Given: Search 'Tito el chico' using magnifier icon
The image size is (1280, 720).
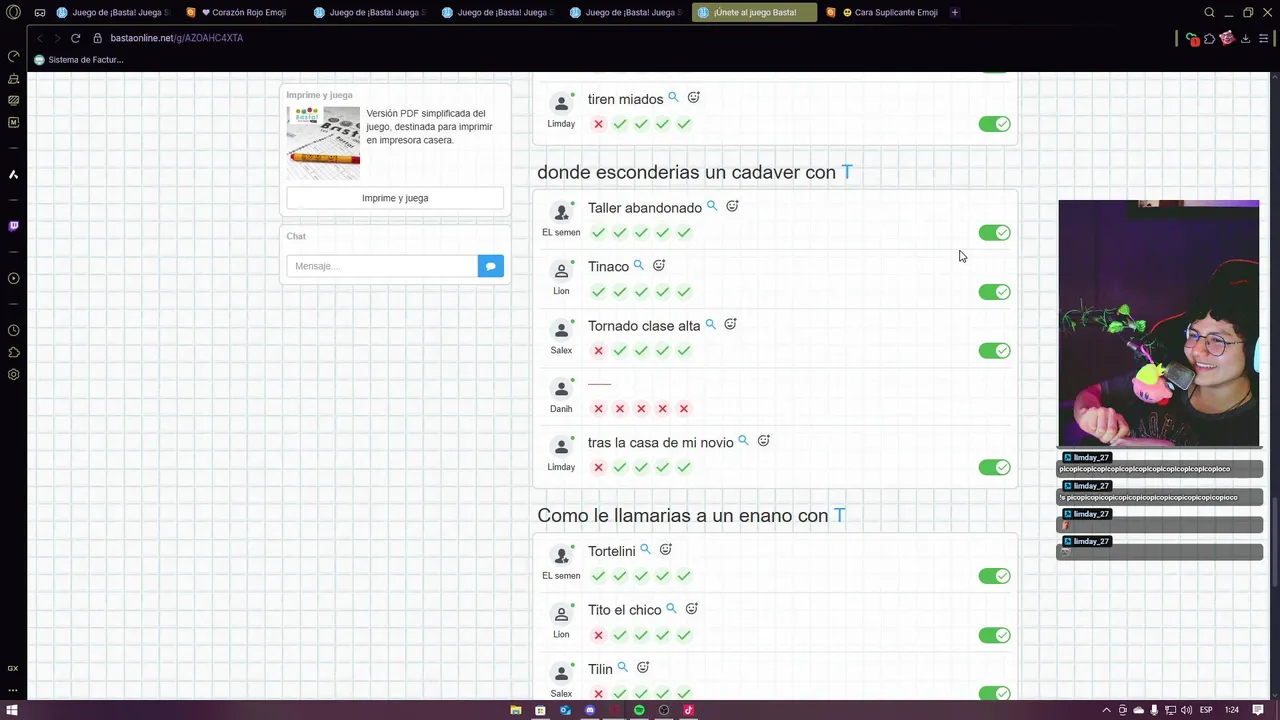Looking at the screenshot, I should tap(671, 608).
